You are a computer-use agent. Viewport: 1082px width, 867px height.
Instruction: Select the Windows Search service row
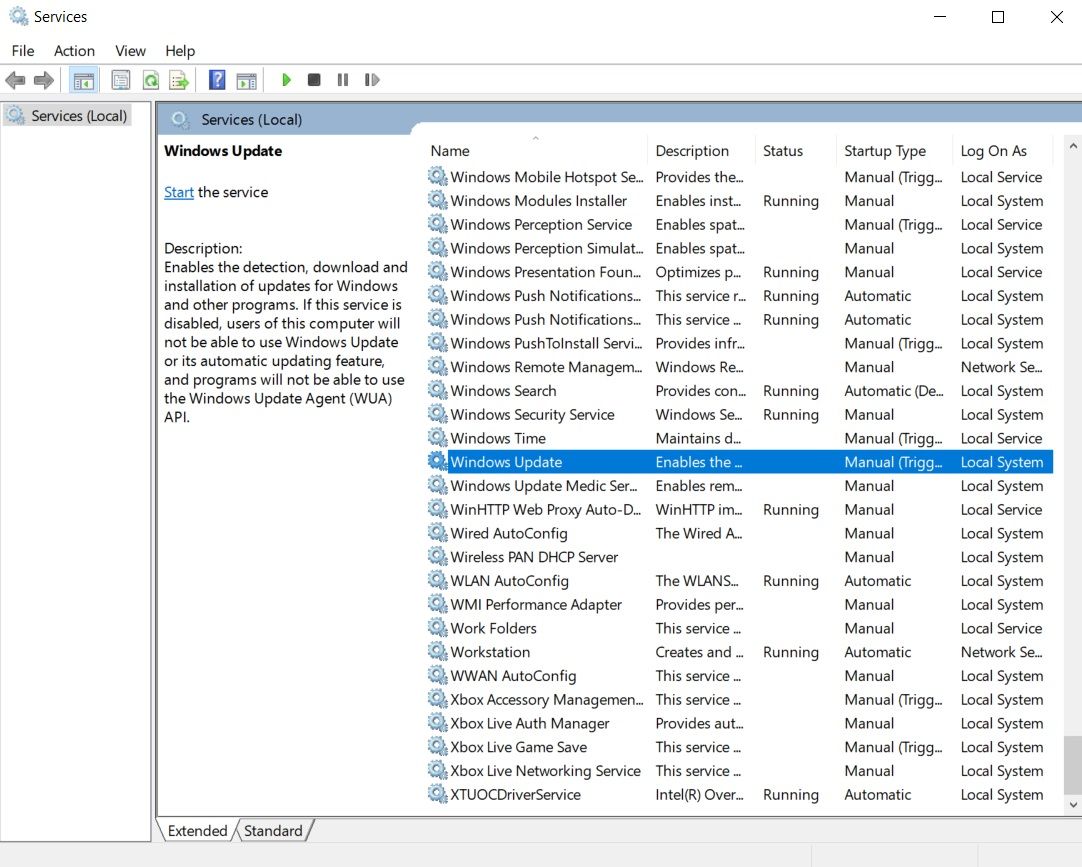(503, 391)
